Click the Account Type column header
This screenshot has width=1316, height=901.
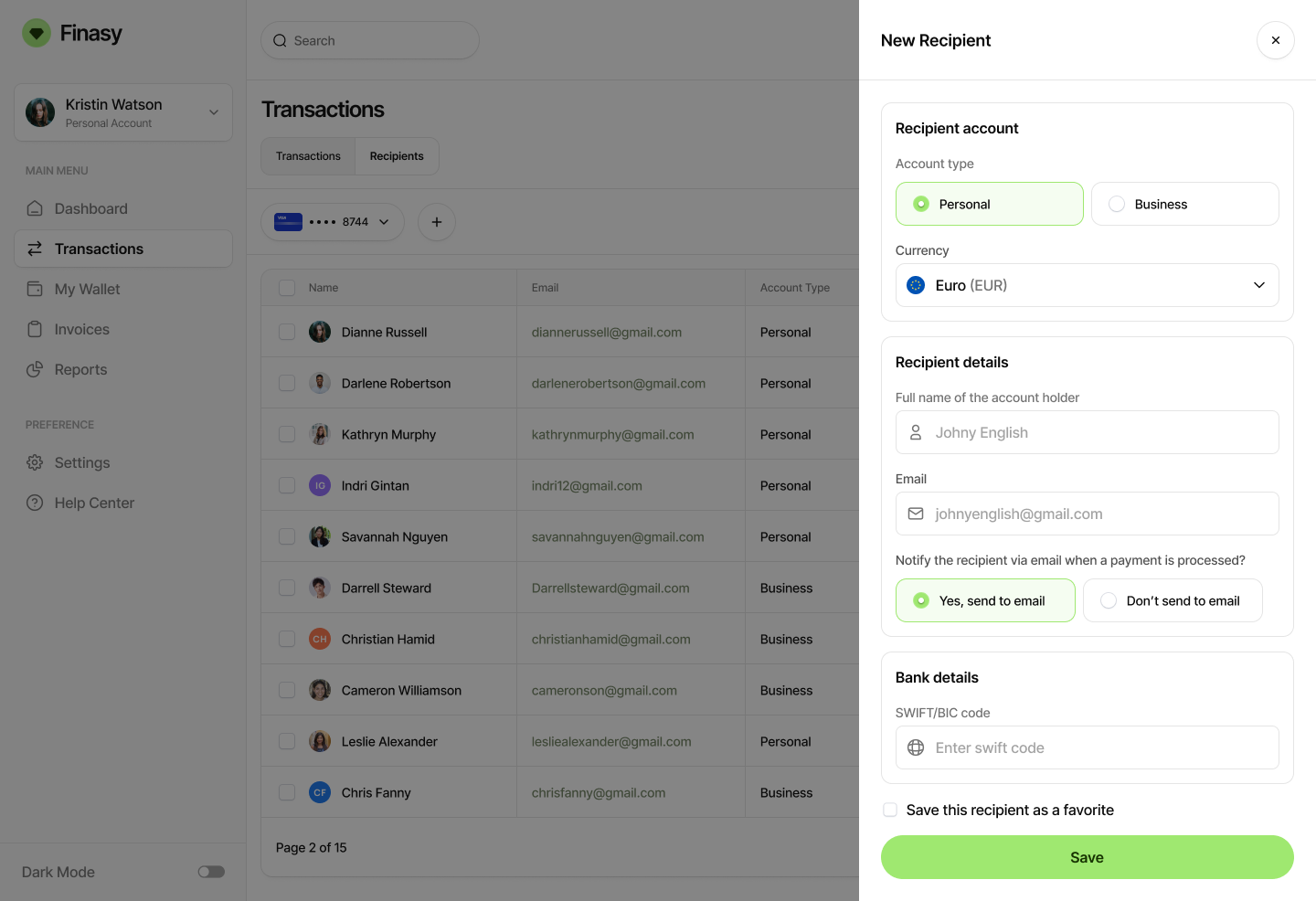tap(795, 288)
